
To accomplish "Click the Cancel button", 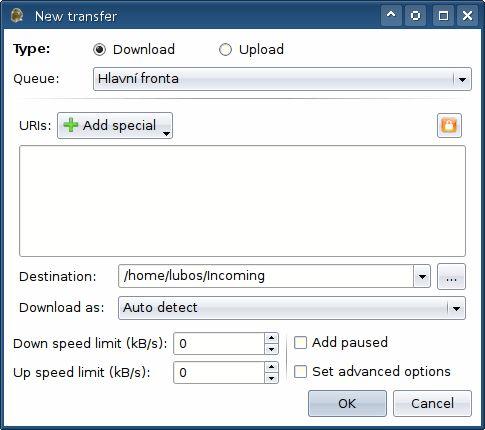I will tap(432, 403).
